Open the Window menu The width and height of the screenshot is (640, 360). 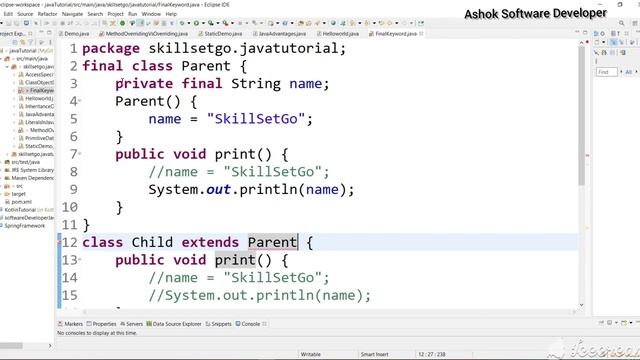pos(151,14)
